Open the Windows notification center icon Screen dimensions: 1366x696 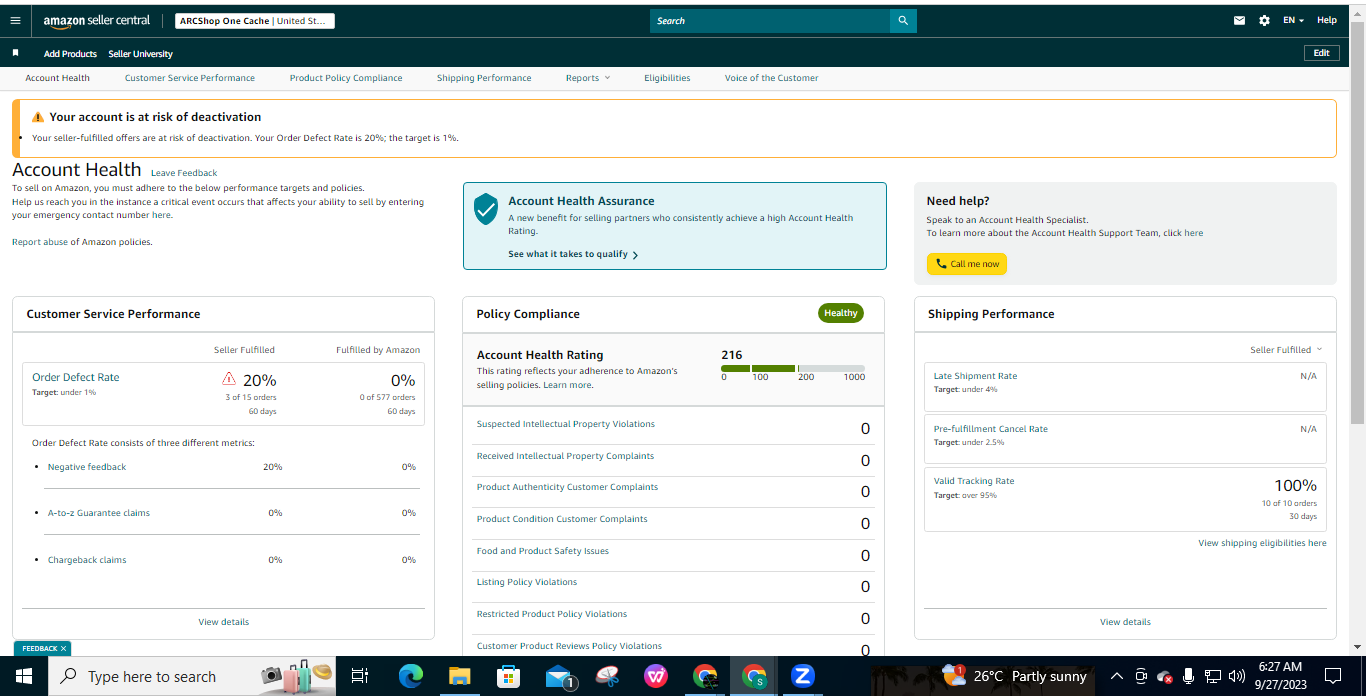[x=1332, y=676]
